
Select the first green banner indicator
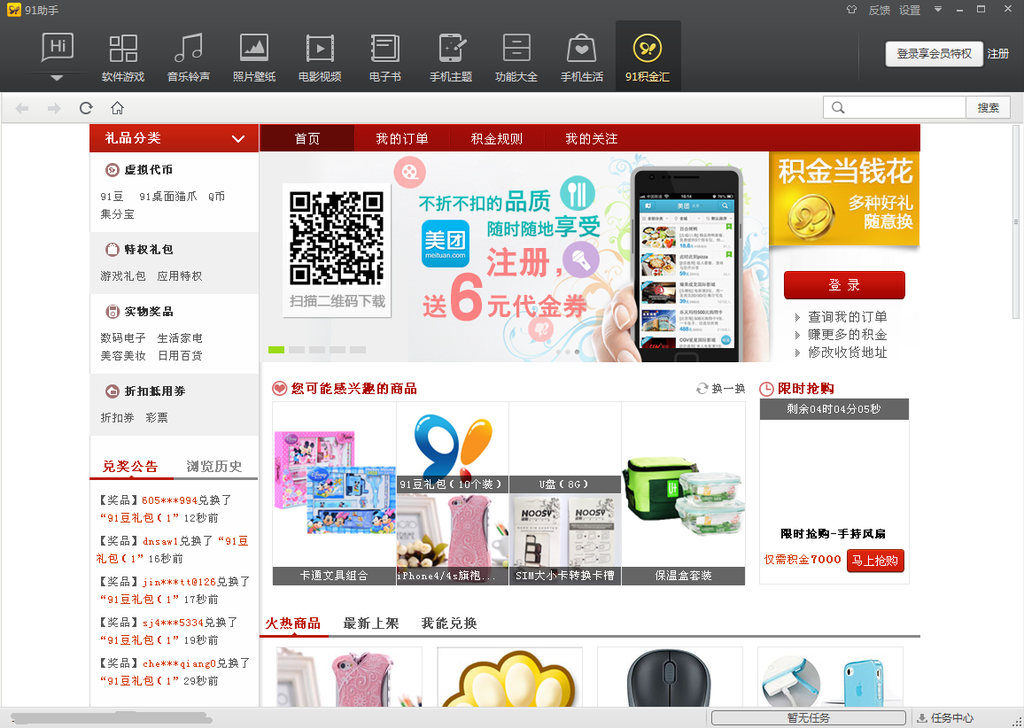click(276, 350)
